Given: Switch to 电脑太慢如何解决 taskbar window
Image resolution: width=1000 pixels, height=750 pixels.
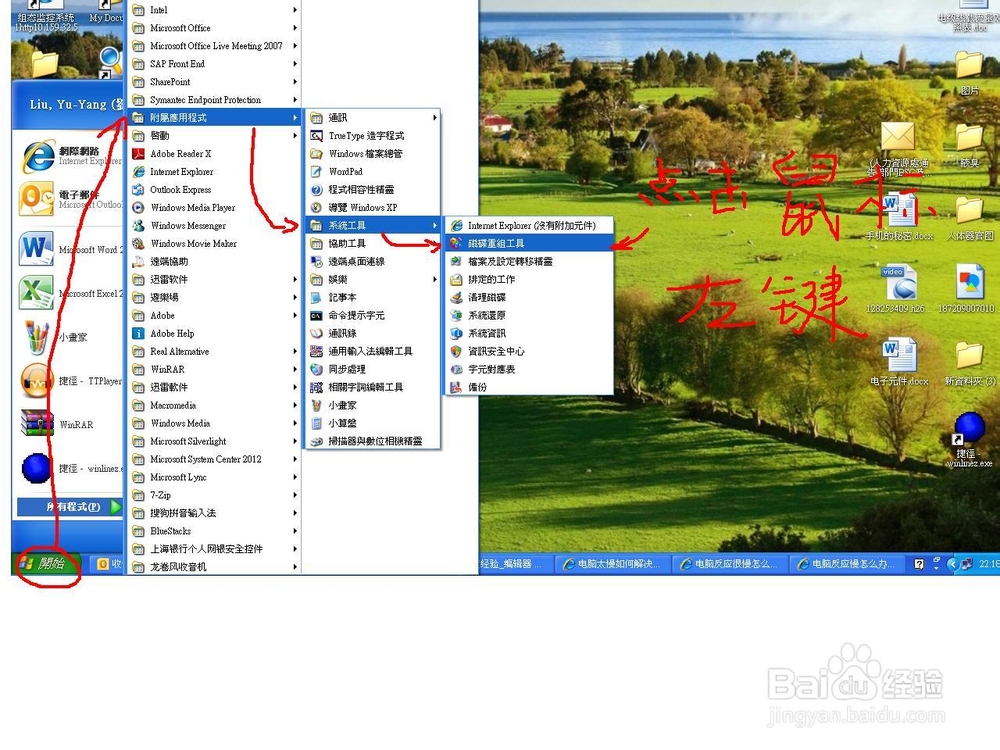Looking at the screenshot, I should coord(614,564).
